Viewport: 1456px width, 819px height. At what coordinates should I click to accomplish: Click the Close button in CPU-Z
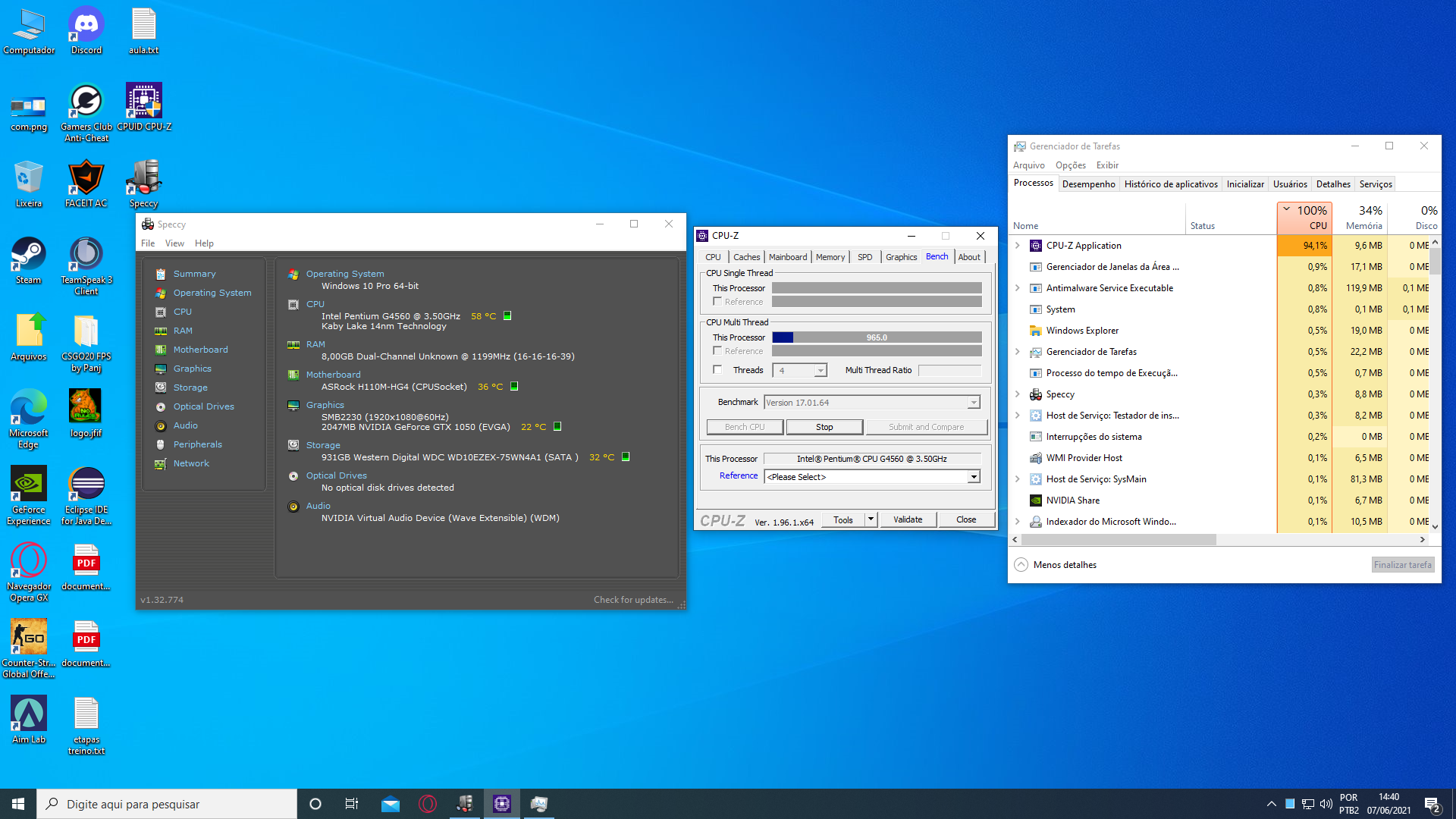966,520
